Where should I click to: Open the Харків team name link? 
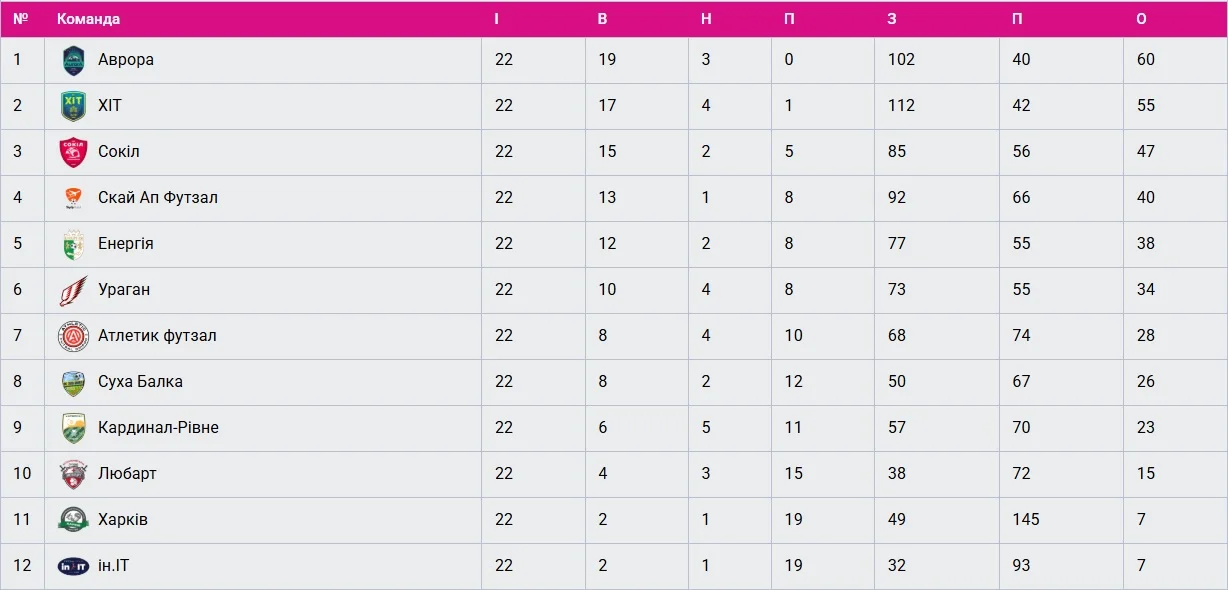tap(123, 520)
